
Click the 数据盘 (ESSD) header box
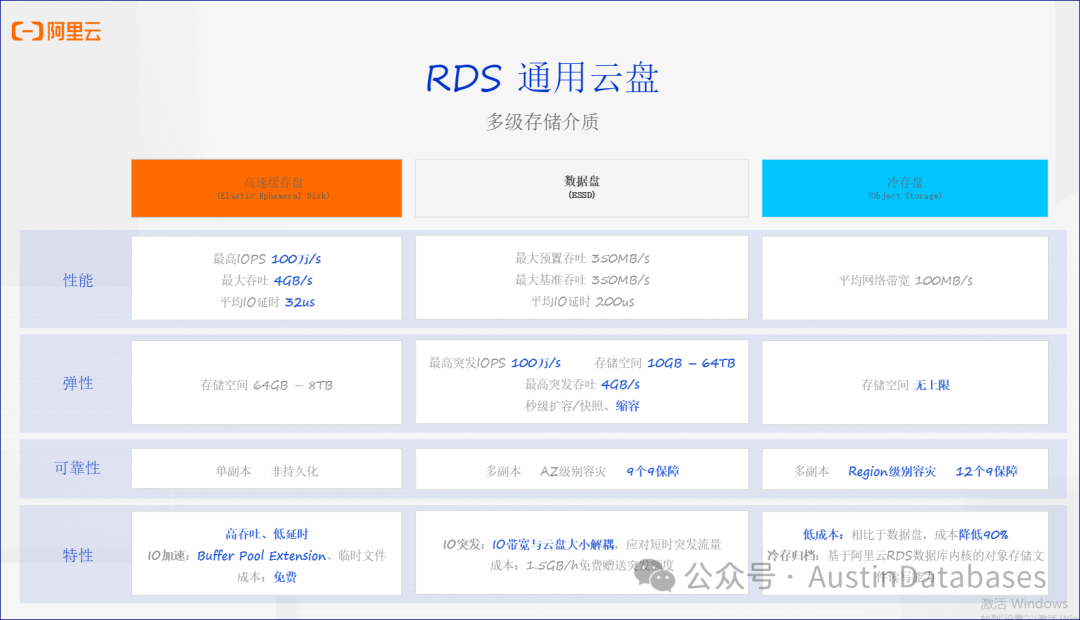(582, 188)
